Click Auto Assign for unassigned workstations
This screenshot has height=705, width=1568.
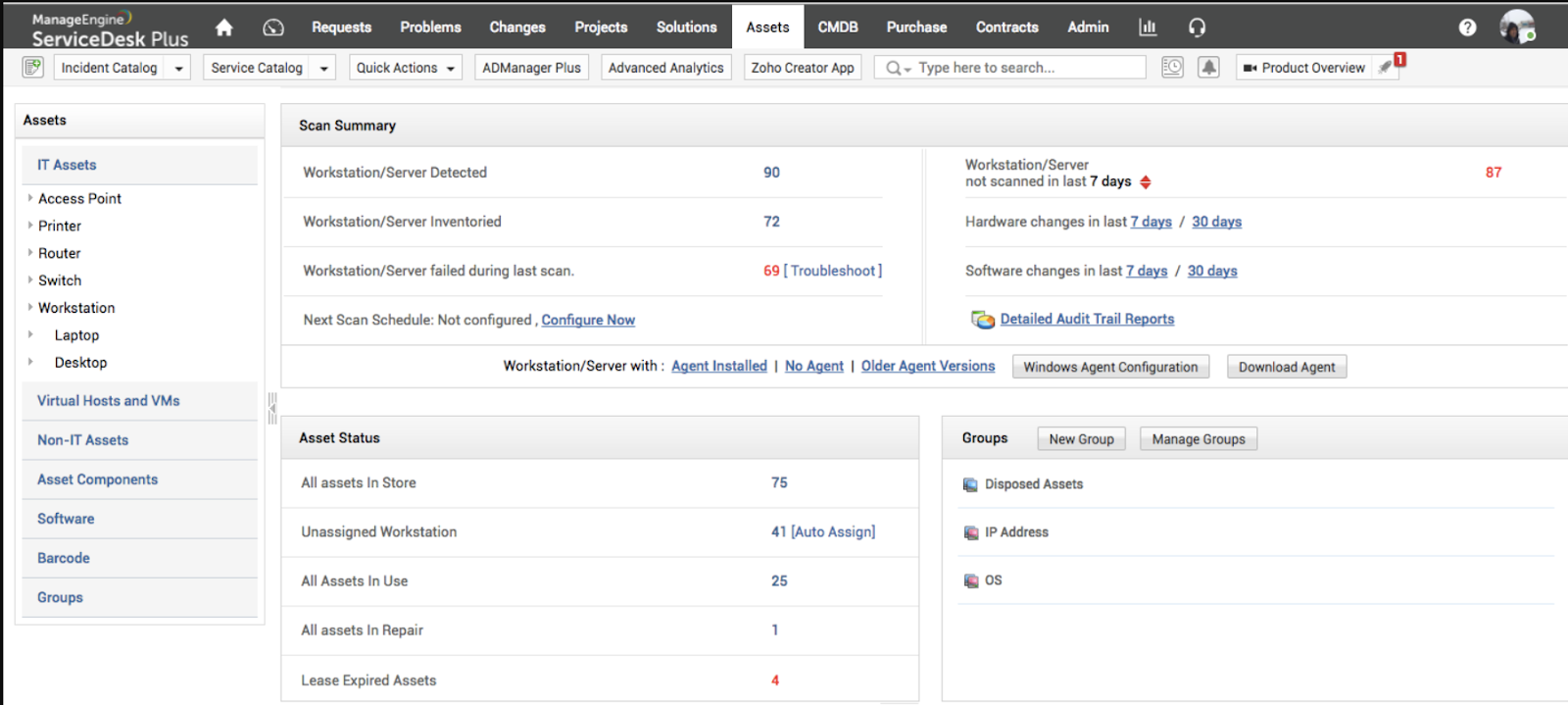click(833, 531)
